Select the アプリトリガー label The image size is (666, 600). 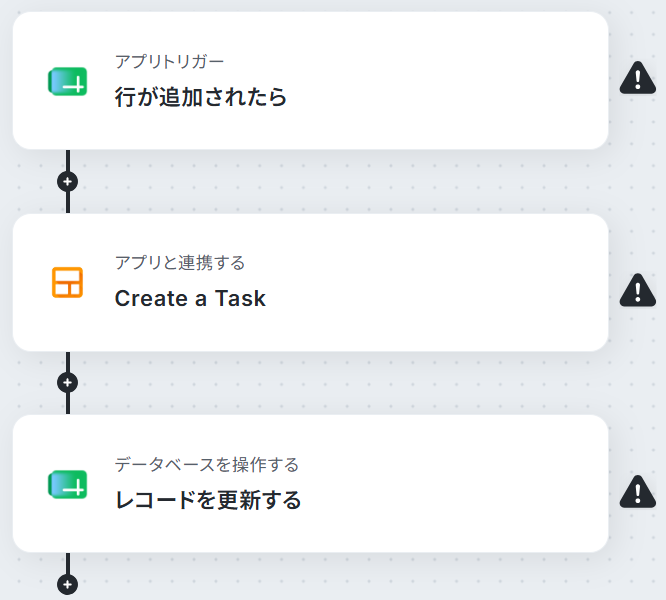(x=169, y=62)
